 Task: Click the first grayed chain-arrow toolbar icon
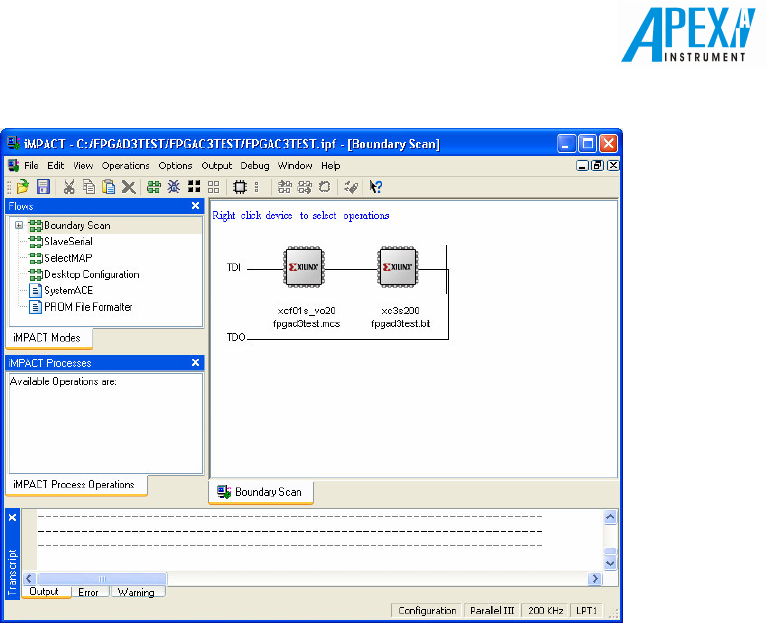coord(284,187)
